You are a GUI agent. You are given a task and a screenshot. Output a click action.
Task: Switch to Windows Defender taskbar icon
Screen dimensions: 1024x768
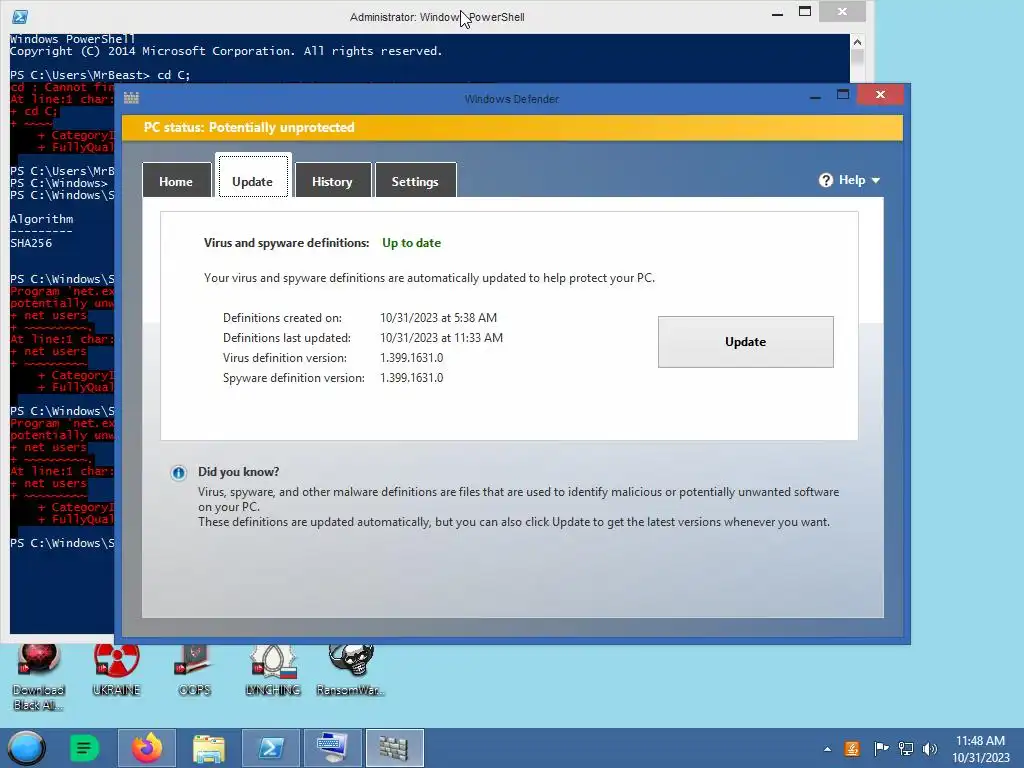click(394, 748)
